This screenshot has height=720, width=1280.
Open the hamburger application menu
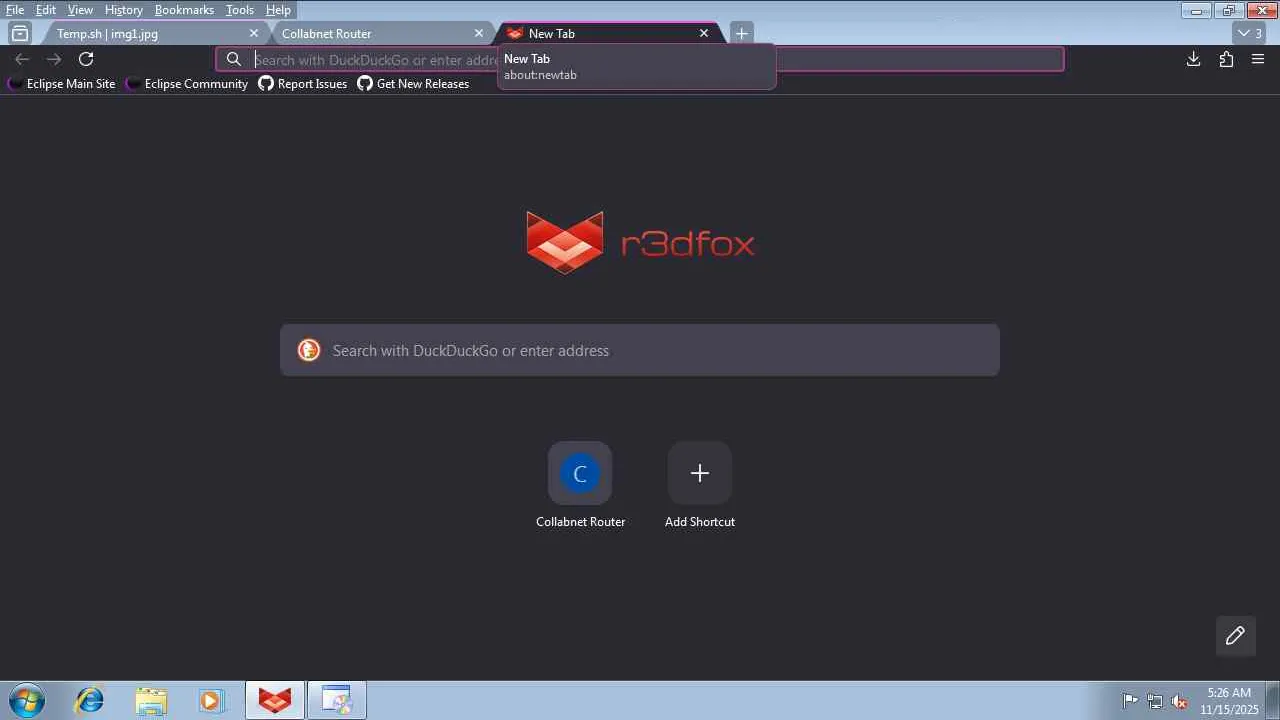1258,59
